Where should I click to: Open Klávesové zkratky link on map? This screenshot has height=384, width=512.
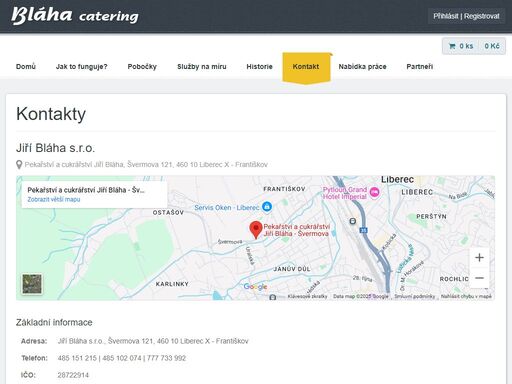tap(307, 296)
